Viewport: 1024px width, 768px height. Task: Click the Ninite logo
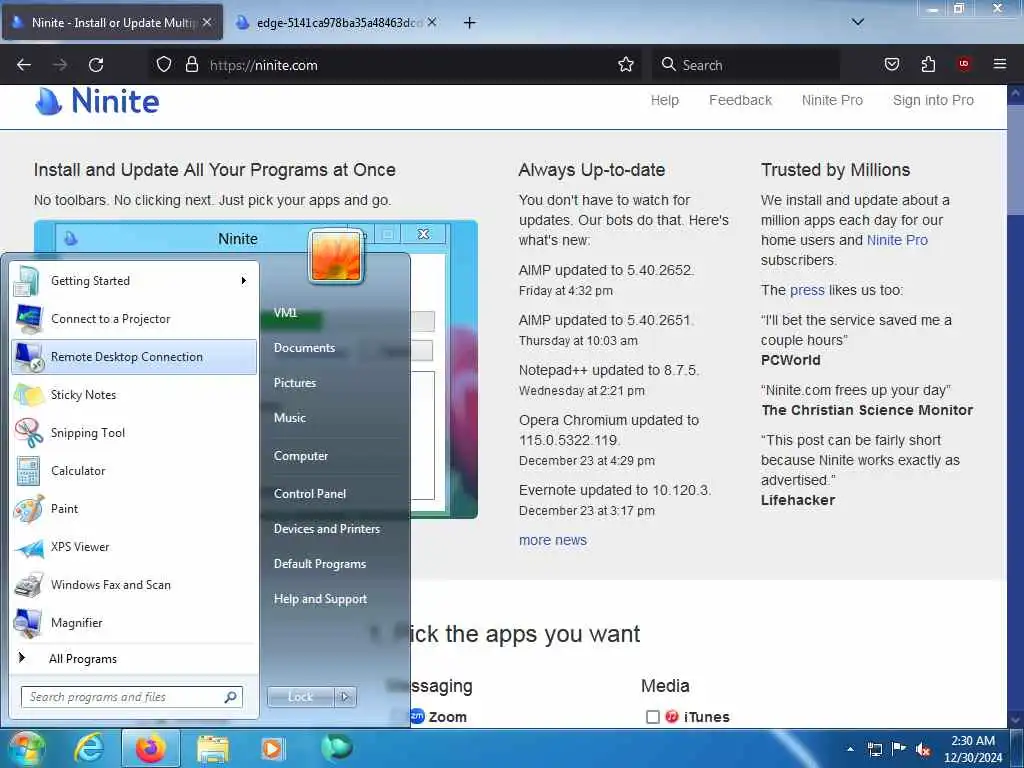point(97,101)
